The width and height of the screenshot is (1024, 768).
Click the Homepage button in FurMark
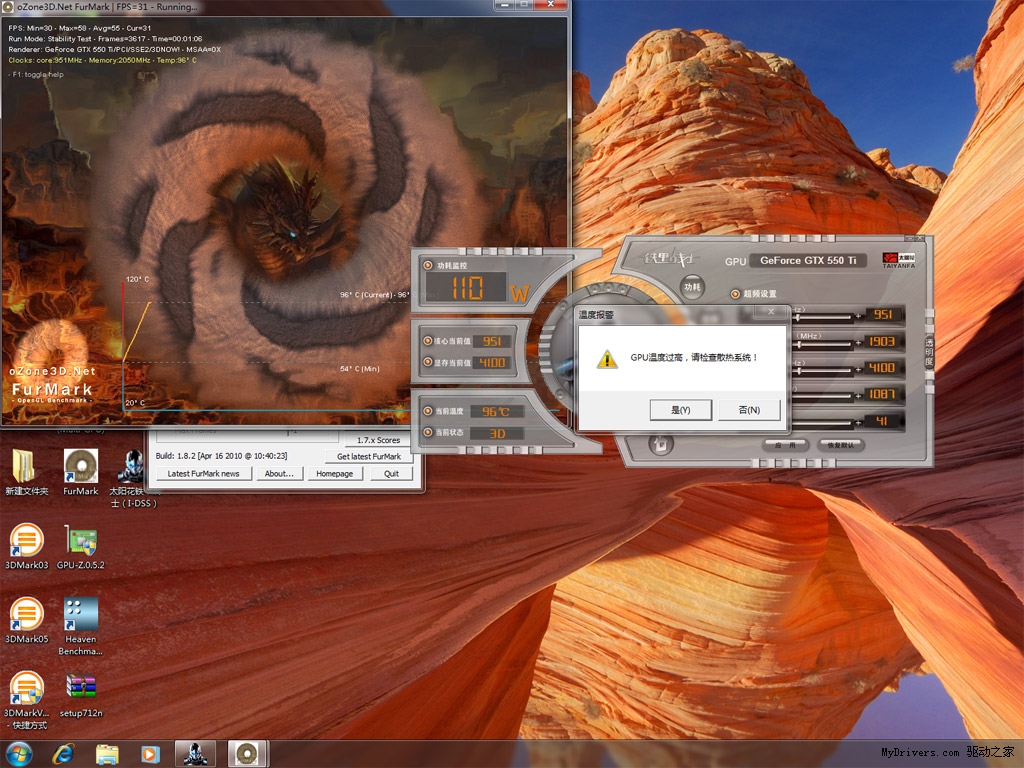point(334,473)
